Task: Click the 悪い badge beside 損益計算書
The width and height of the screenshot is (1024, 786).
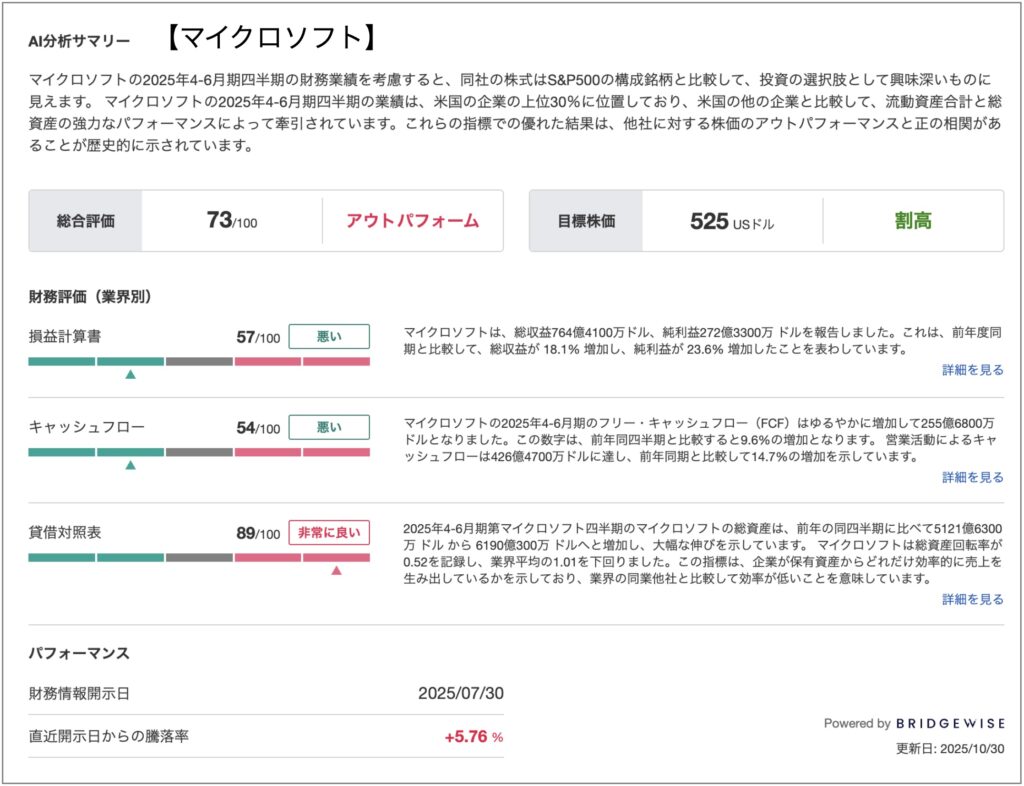Action: [x=329, y=337]
